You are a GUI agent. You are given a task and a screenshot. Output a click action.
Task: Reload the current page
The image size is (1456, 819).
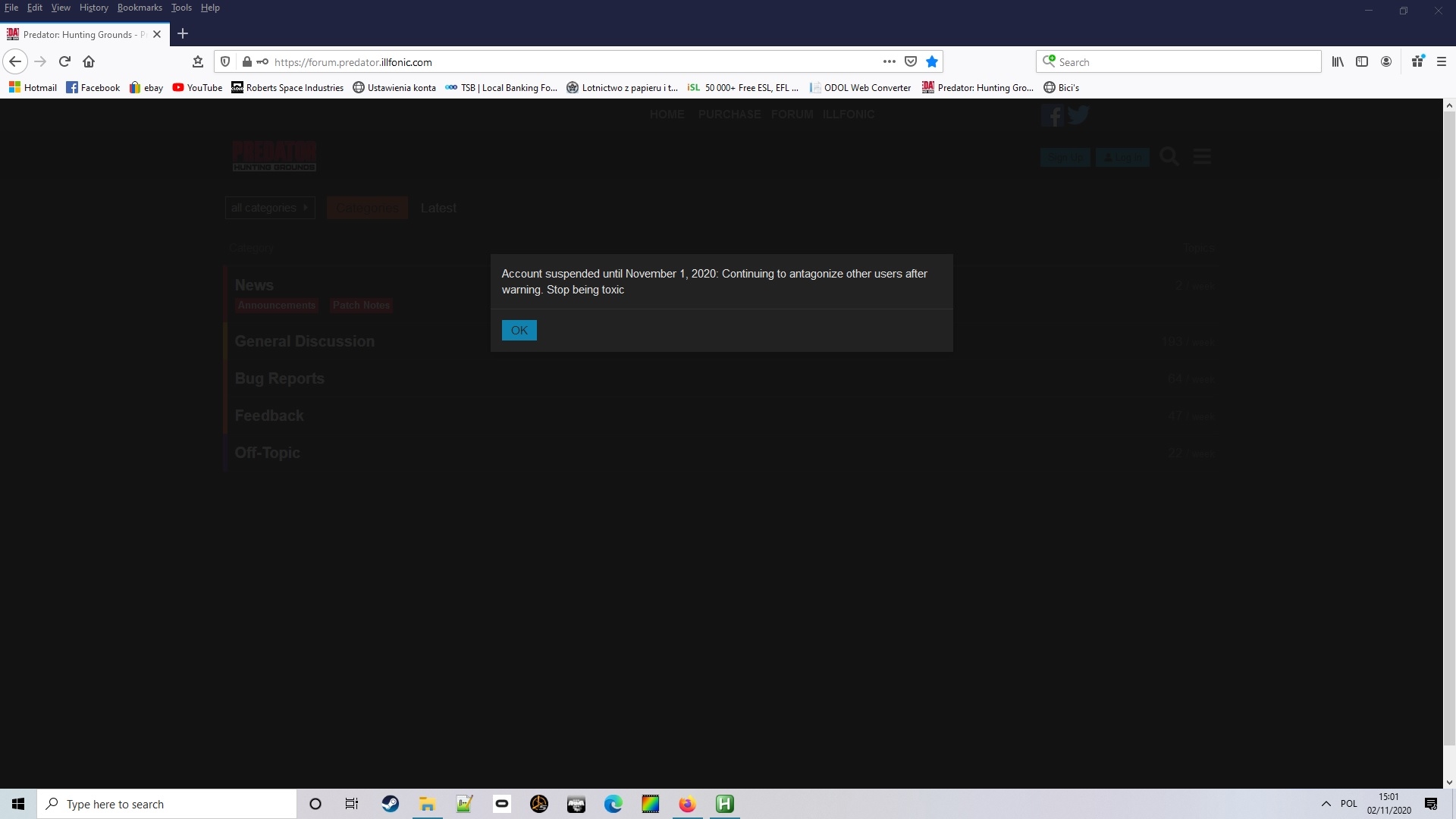64,61
